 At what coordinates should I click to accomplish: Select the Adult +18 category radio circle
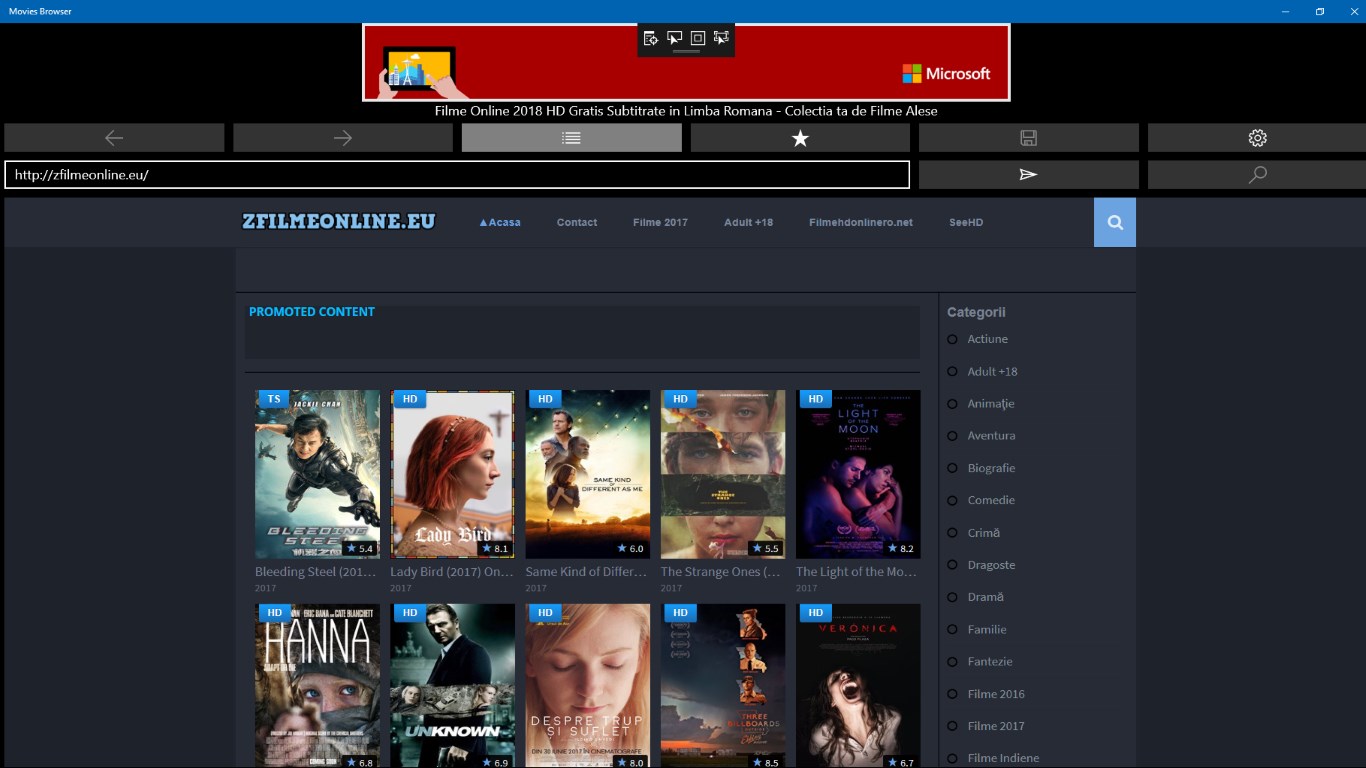tap(952, 371)
